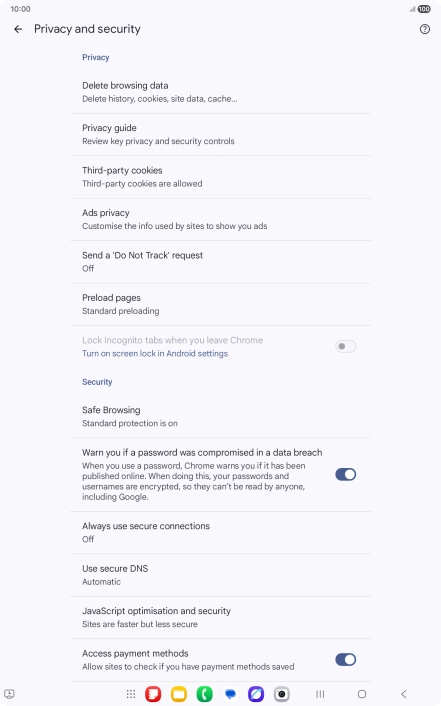Image resolution: width=441 pixels, height=706 pixels.
Task: Tap the recent apps navigation button
Action: pos(320,694)
